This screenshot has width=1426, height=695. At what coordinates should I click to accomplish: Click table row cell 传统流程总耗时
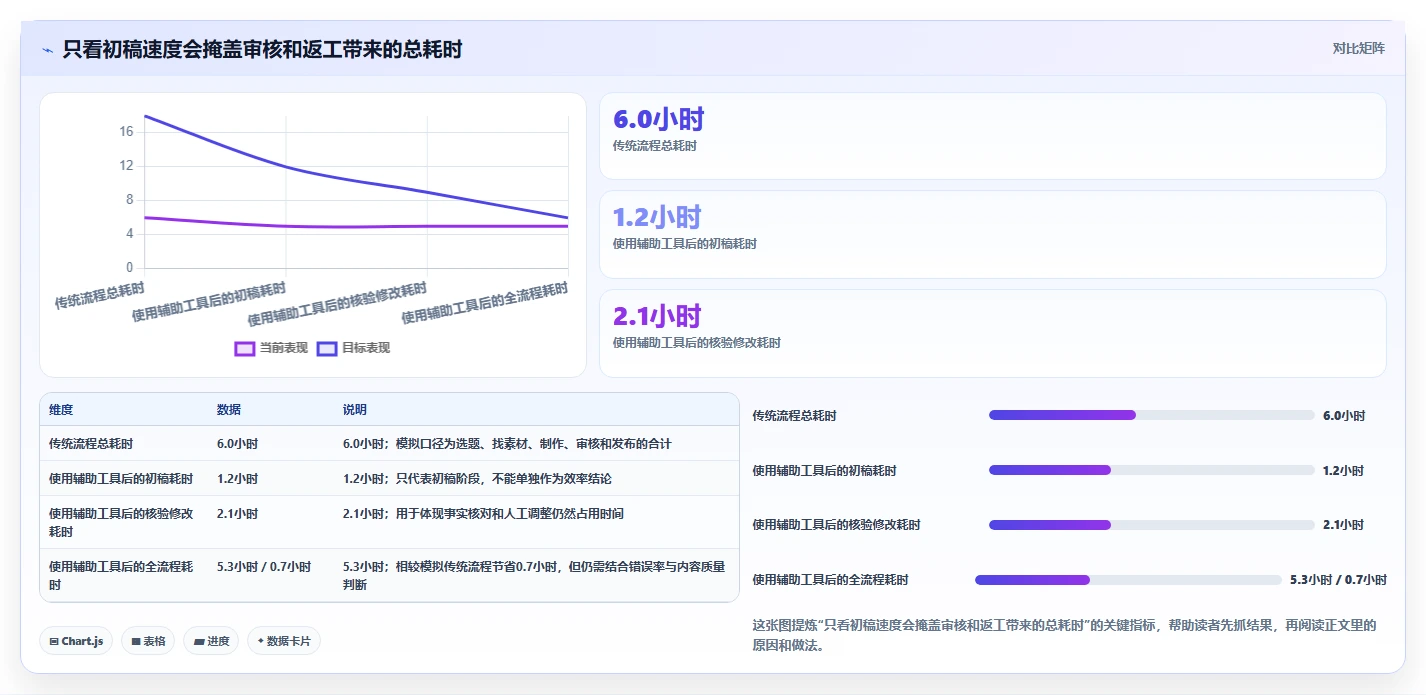(x=91, y=444)
